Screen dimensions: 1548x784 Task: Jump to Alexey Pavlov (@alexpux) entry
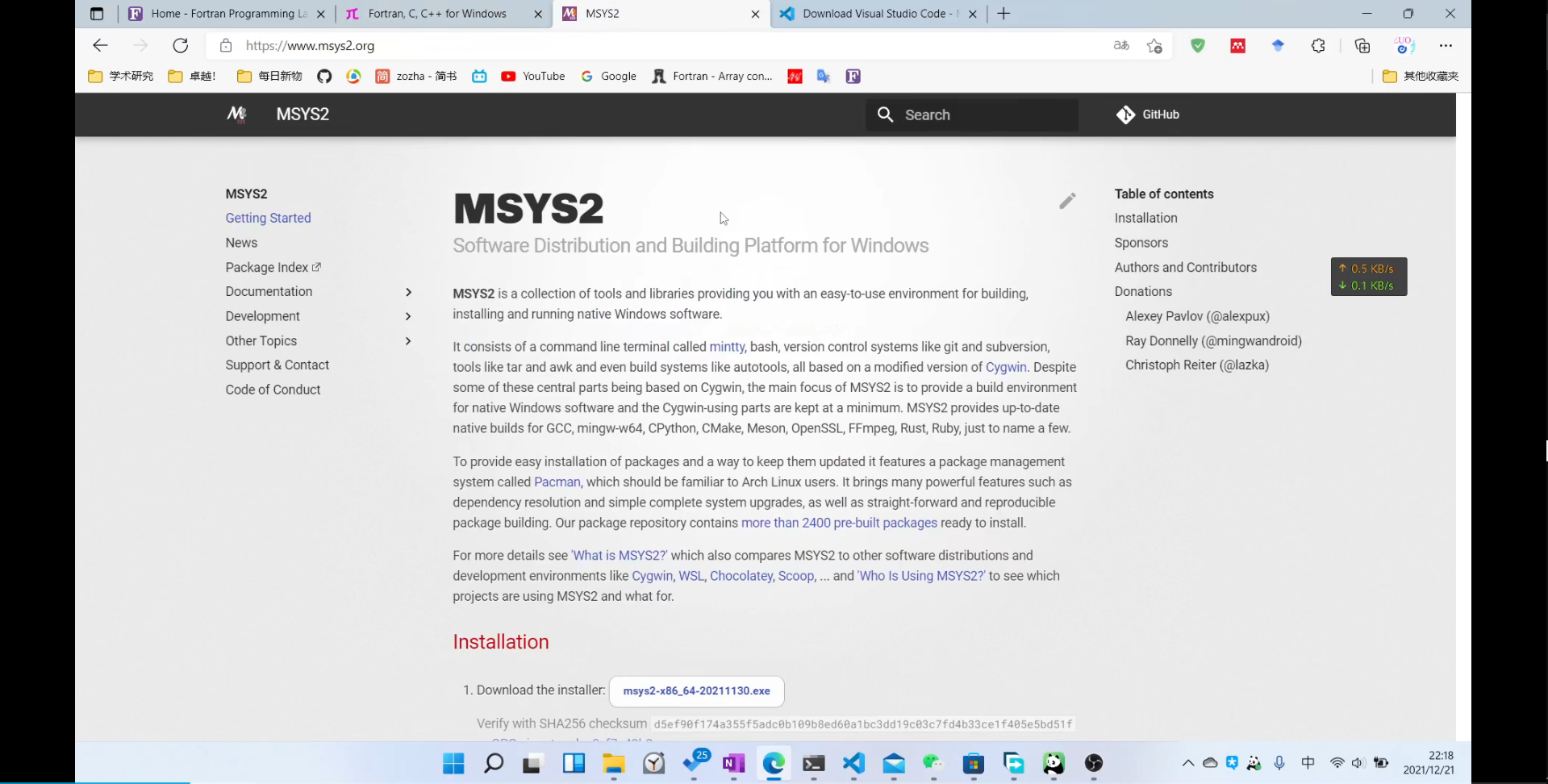[1197, 316]
